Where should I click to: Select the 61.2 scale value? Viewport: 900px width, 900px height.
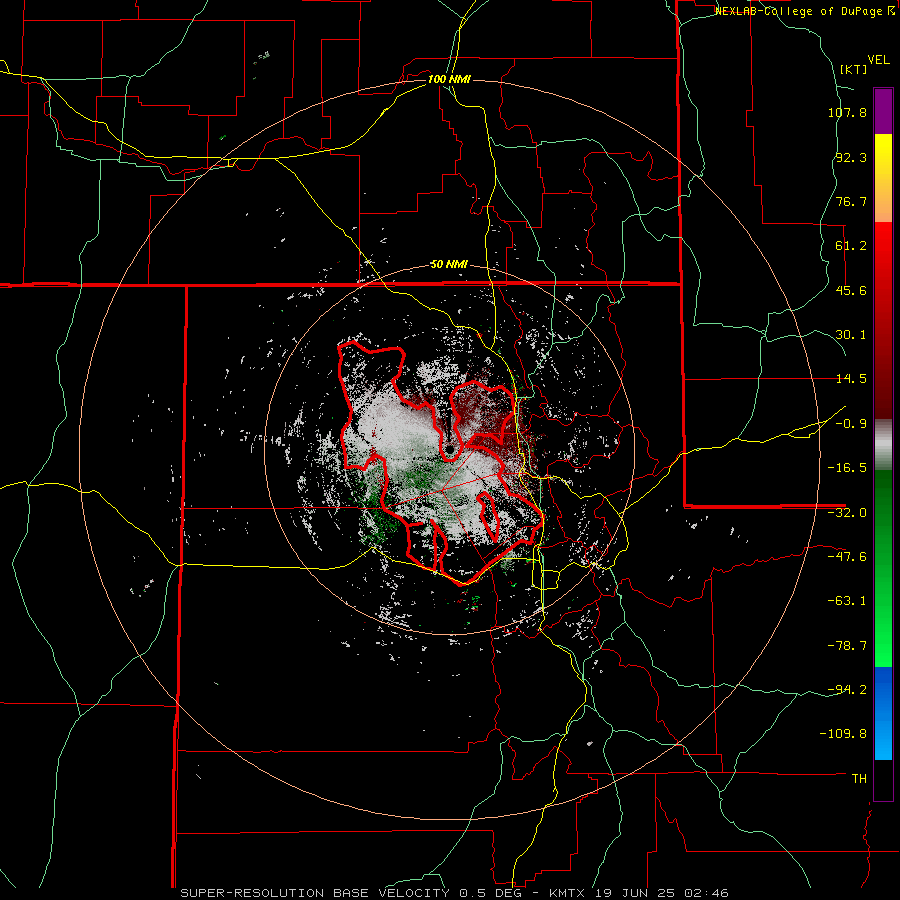851,246
